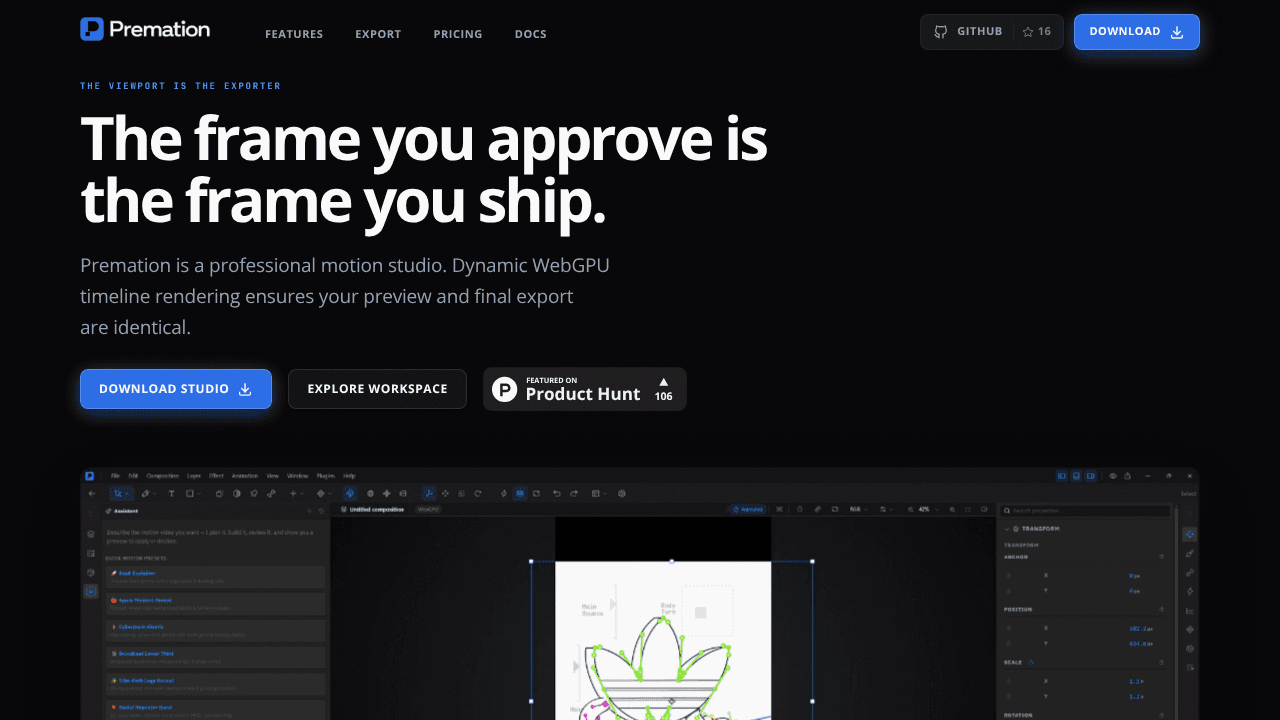Select the brush icon in right sidebar

click(x=1190, y=553)
